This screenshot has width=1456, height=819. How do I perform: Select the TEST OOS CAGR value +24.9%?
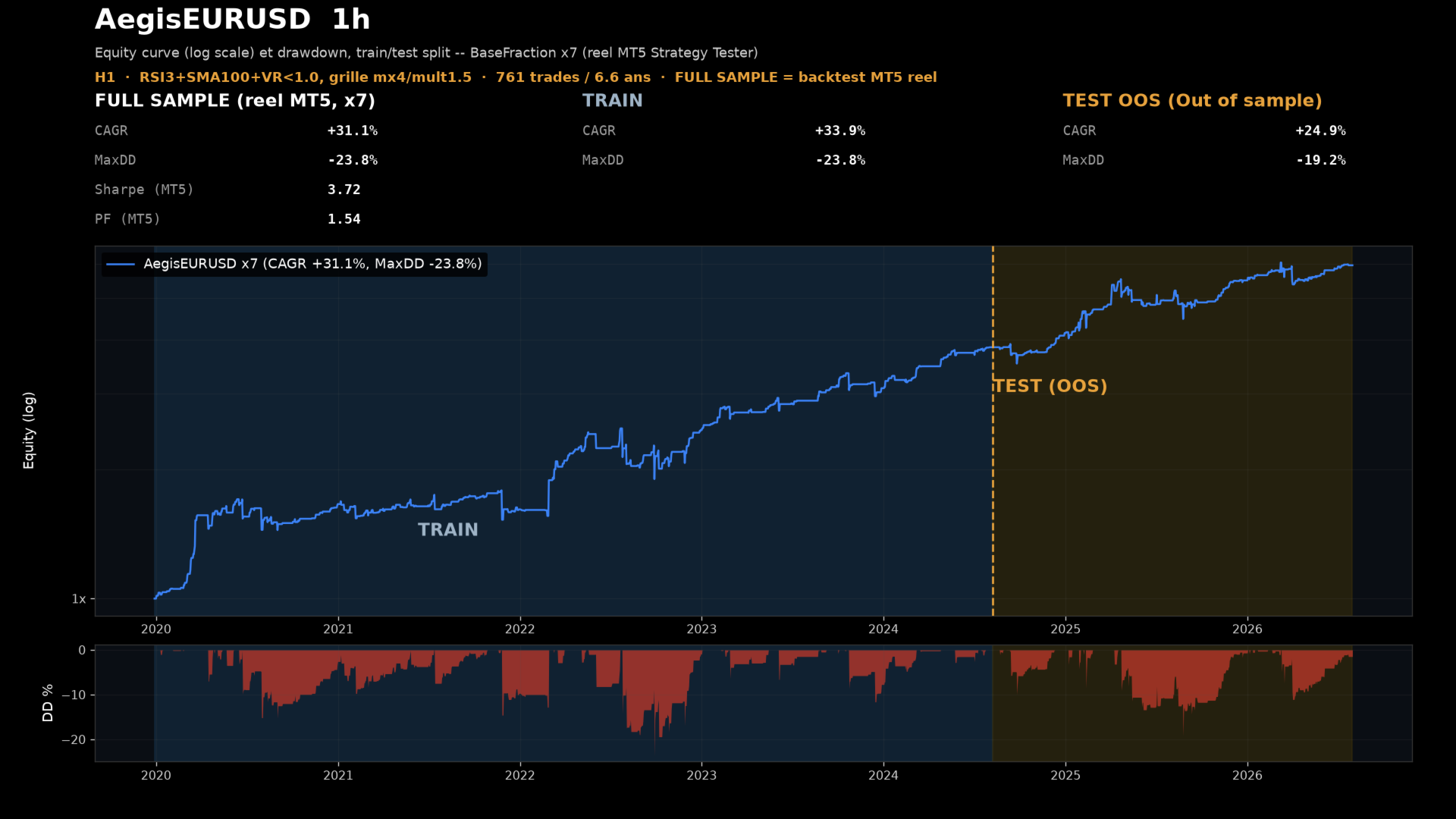point(1320,130)
